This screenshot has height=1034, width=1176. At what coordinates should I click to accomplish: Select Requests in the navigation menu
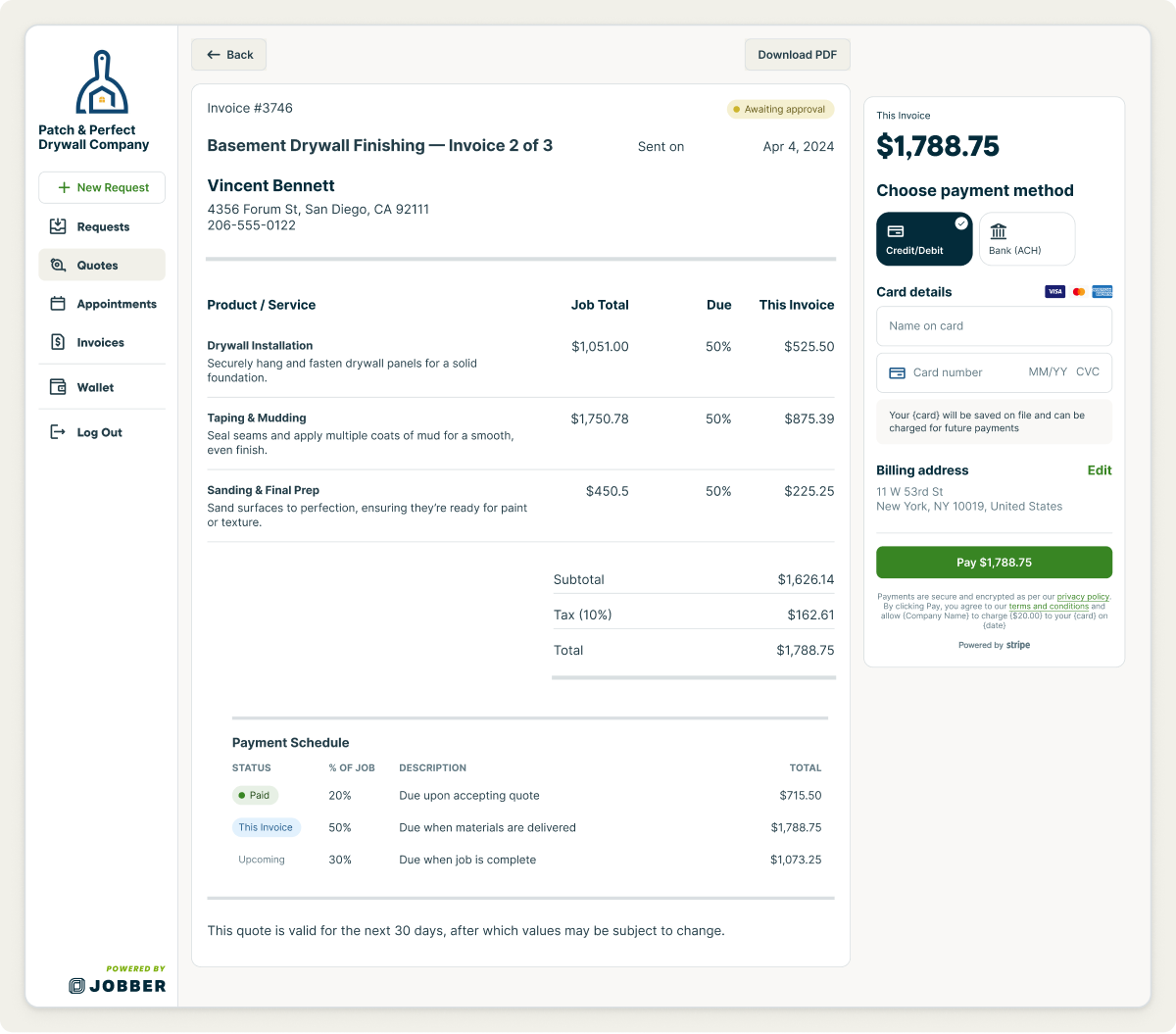click(102, 226)
